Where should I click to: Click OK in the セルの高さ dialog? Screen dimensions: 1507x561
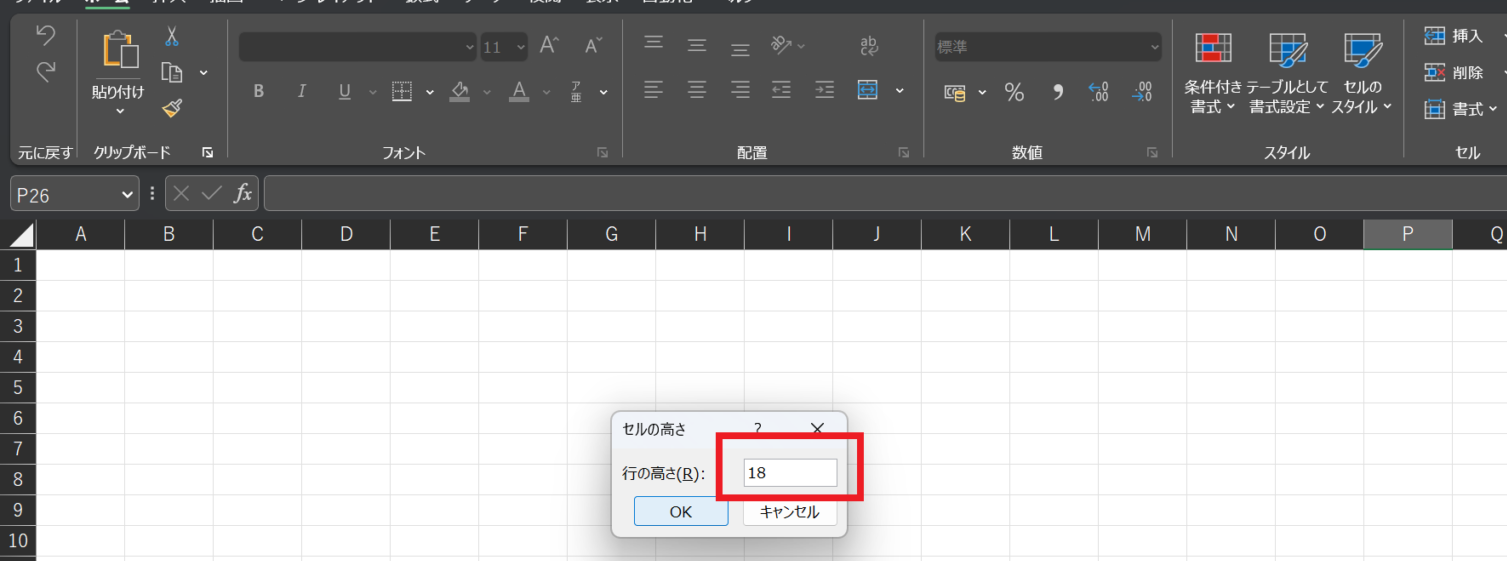(681, 511)
